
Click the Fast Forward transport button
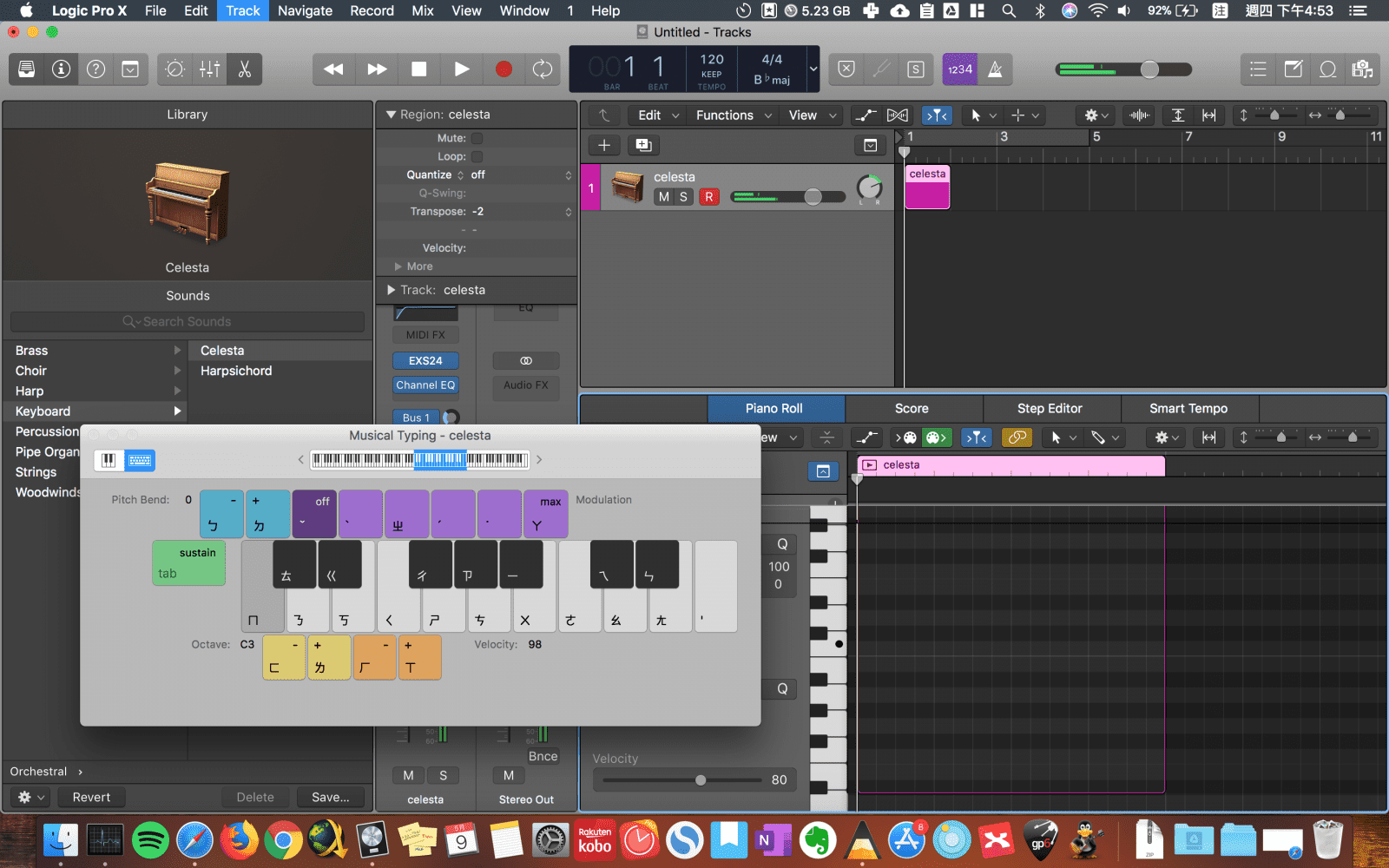(x=377, y=69)
